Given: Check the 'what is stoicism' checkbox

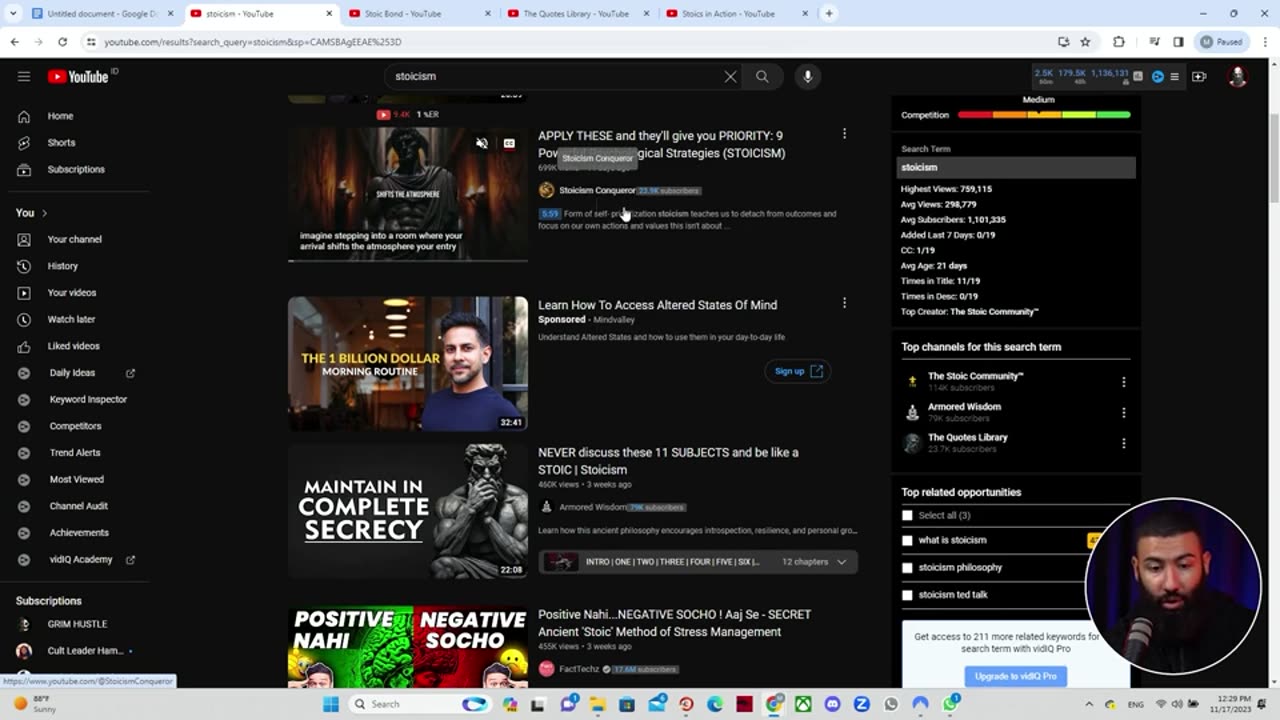Looking at the screenshot, I should (907, 540).
